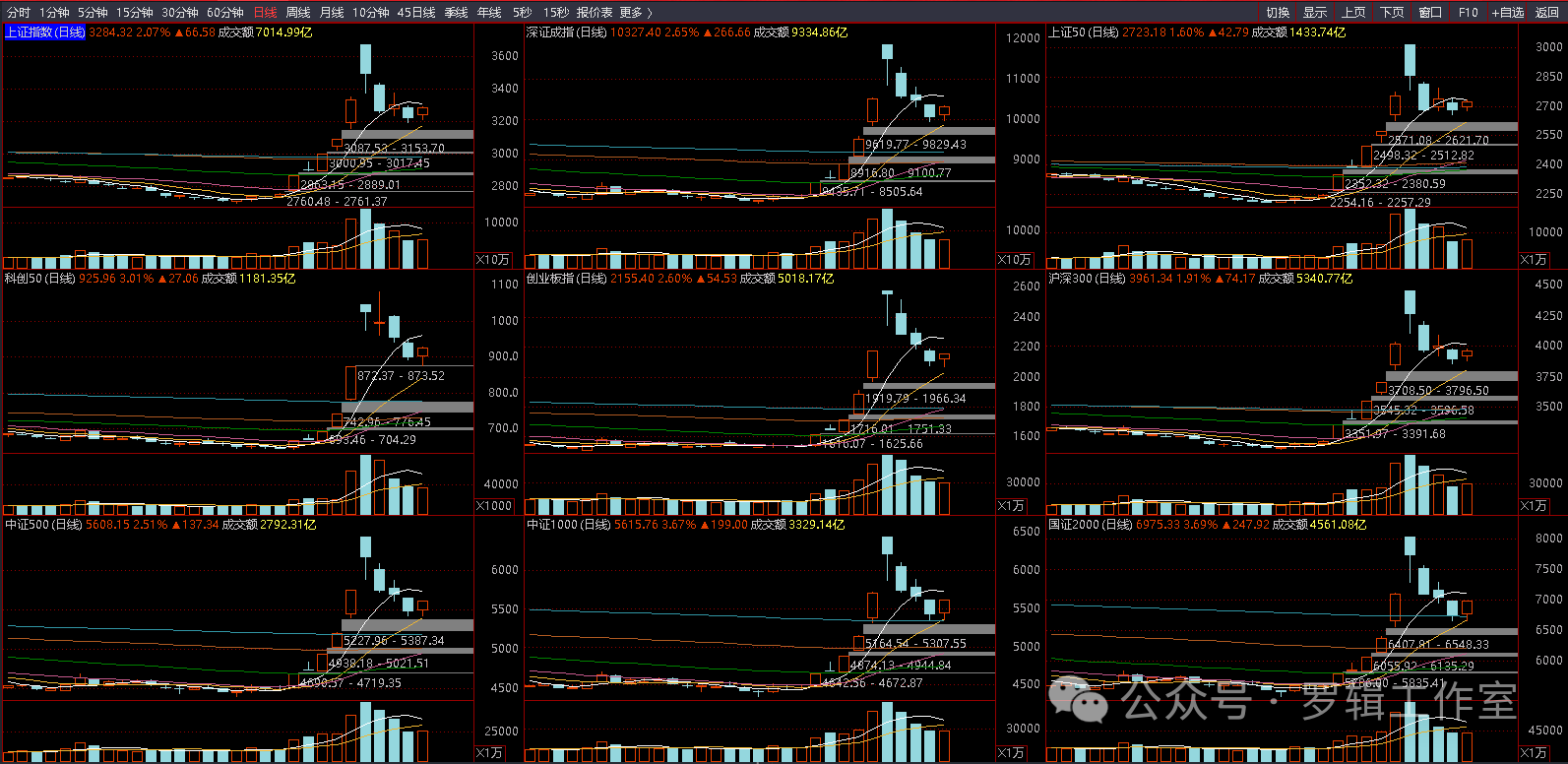1568x764 pixels.
Task: Select the 15秒 period tab
Action: click(x=555, y=12)
